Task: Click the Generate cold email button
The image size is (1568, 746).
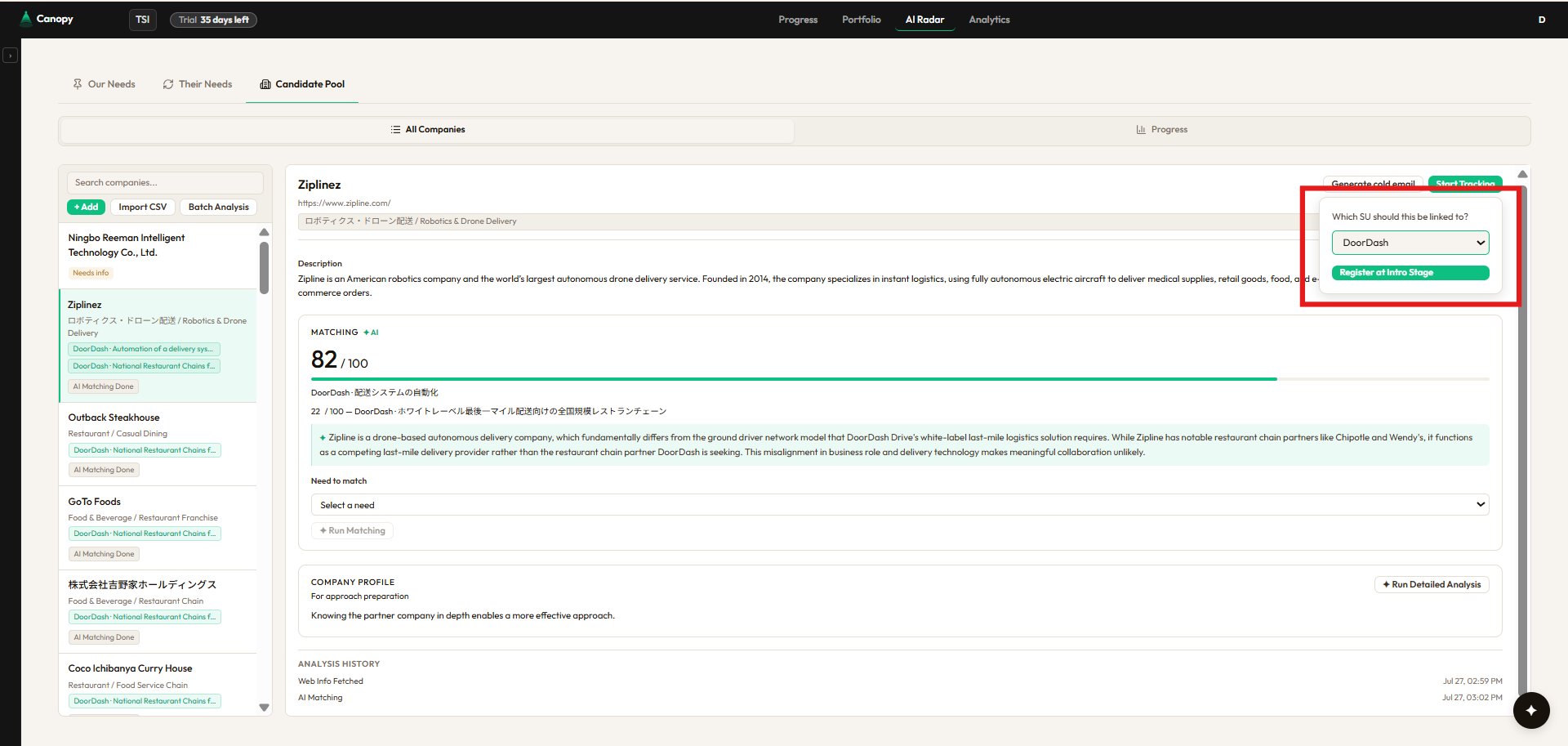Action: (1373, 184)
